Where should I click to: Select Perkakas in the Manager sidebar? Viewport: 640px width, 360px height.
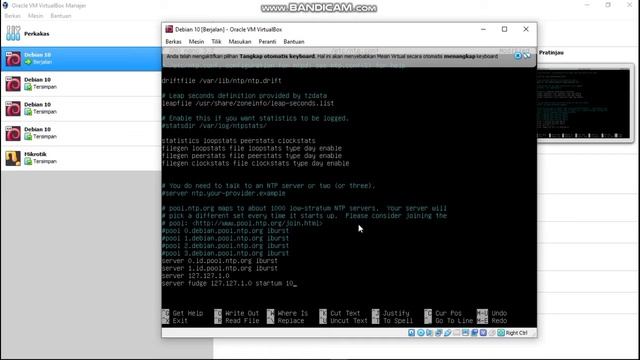81,33
